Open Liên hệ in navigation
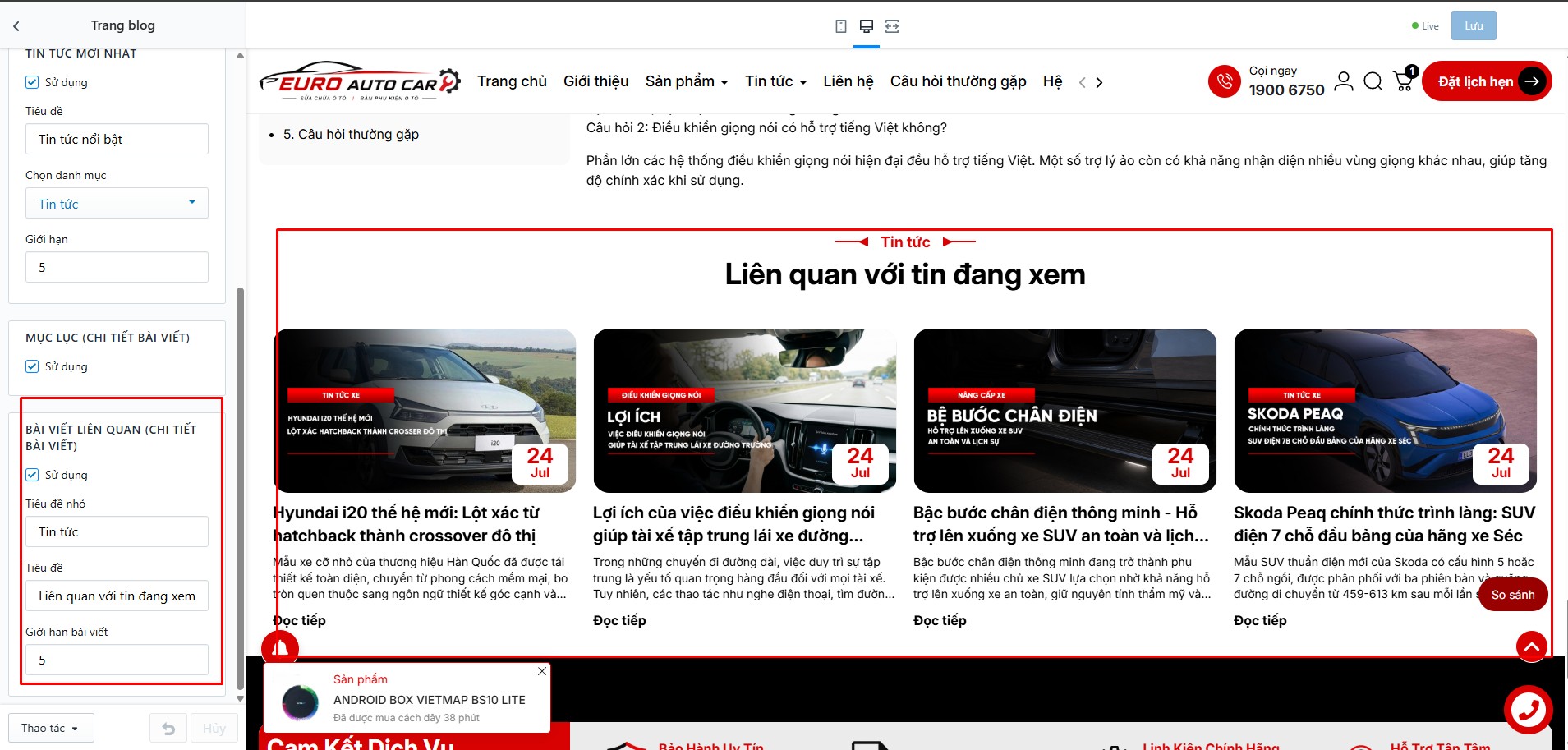This screenshot has height=750, width=1568. click(848, 81)
